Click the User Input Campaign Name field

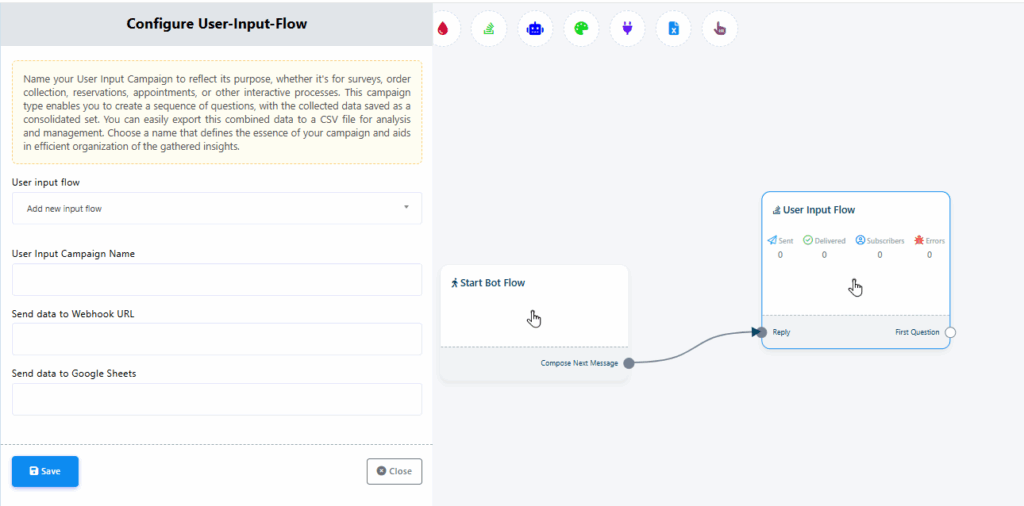217,280
